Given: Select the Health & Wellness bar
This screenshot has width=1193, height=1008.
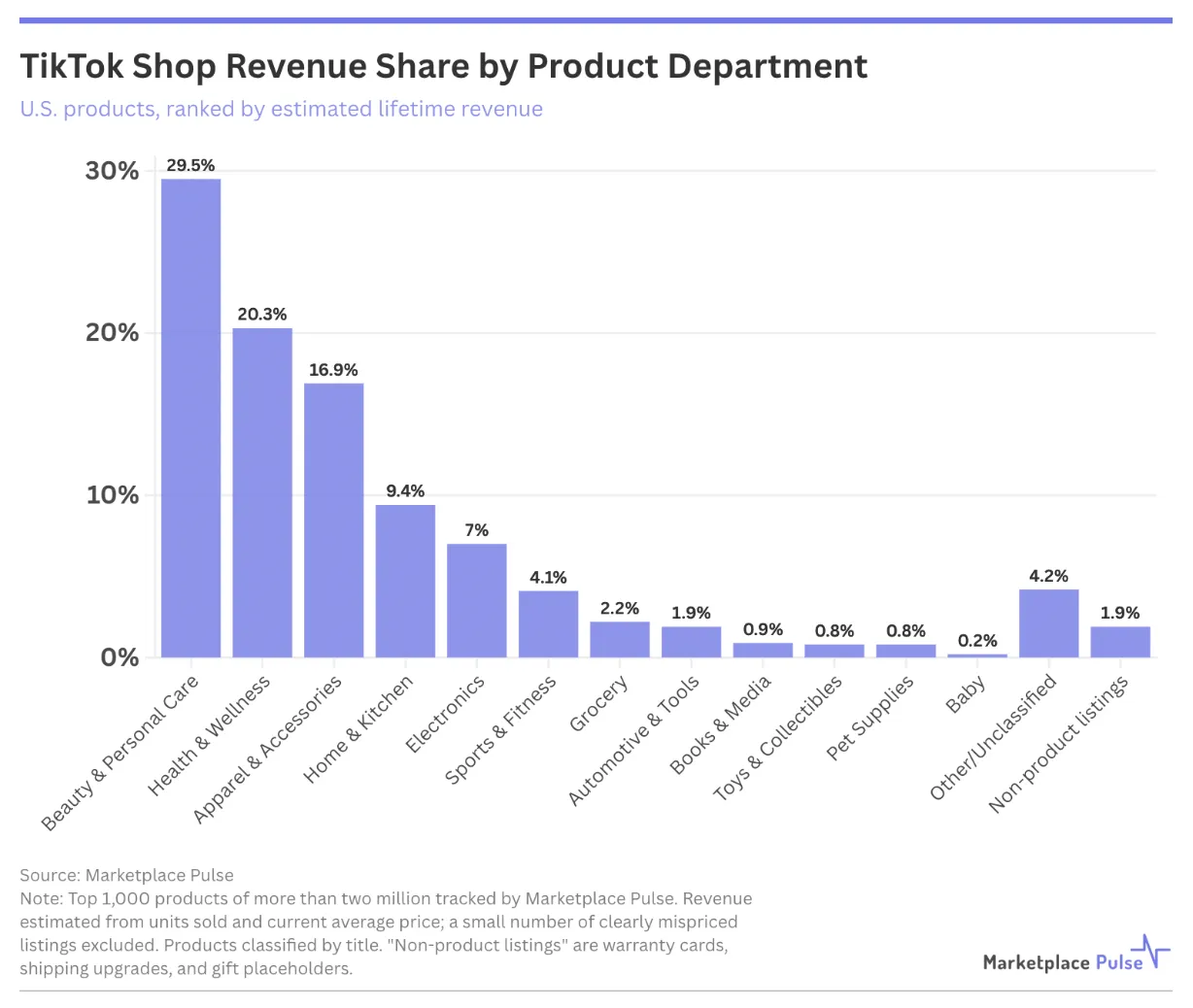Looking at the screenshot, I should (x=262, y=492).
